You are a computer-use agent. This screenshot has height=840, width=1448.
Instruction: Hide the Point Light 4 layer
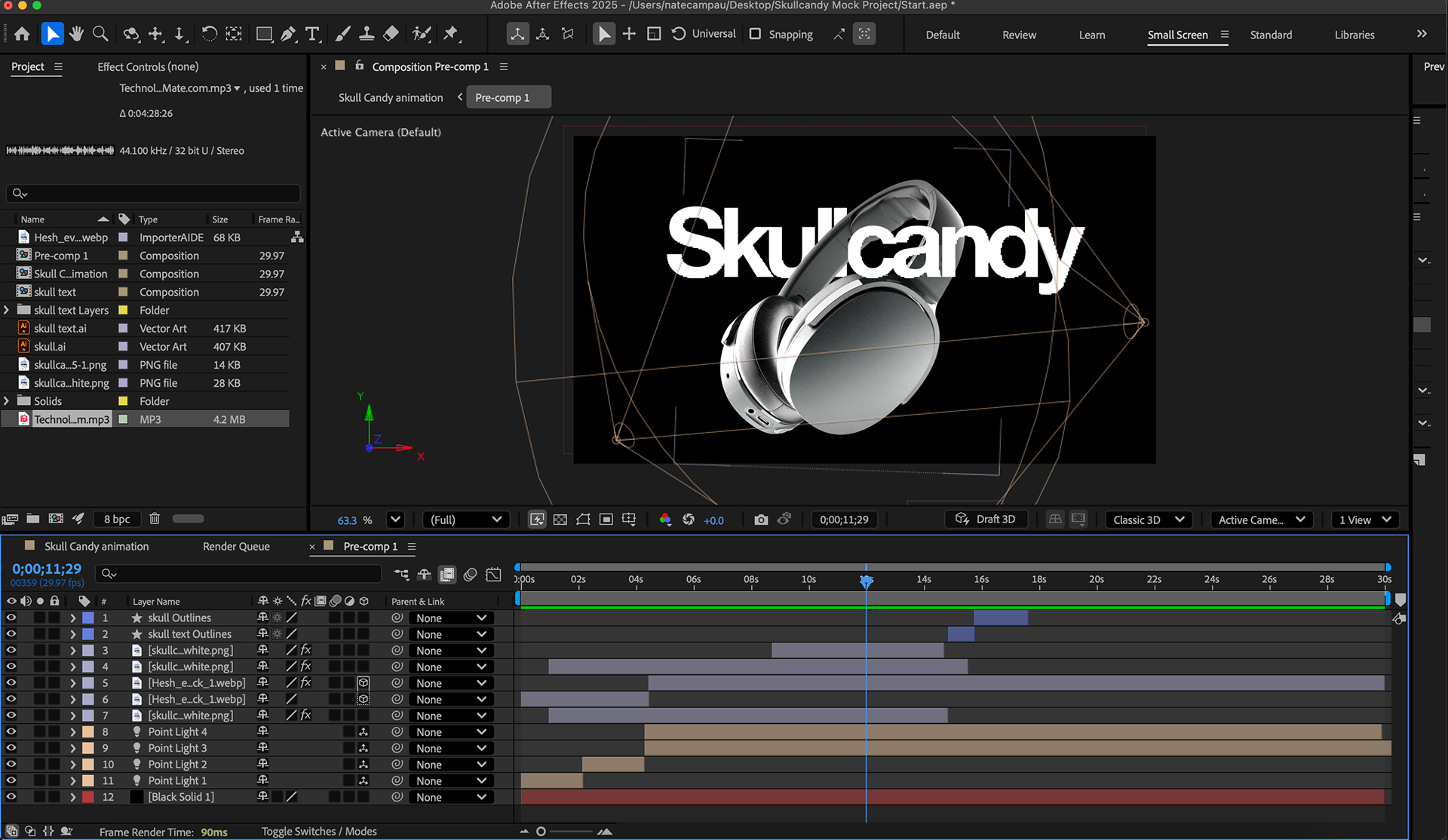click(x=11, y=731)
